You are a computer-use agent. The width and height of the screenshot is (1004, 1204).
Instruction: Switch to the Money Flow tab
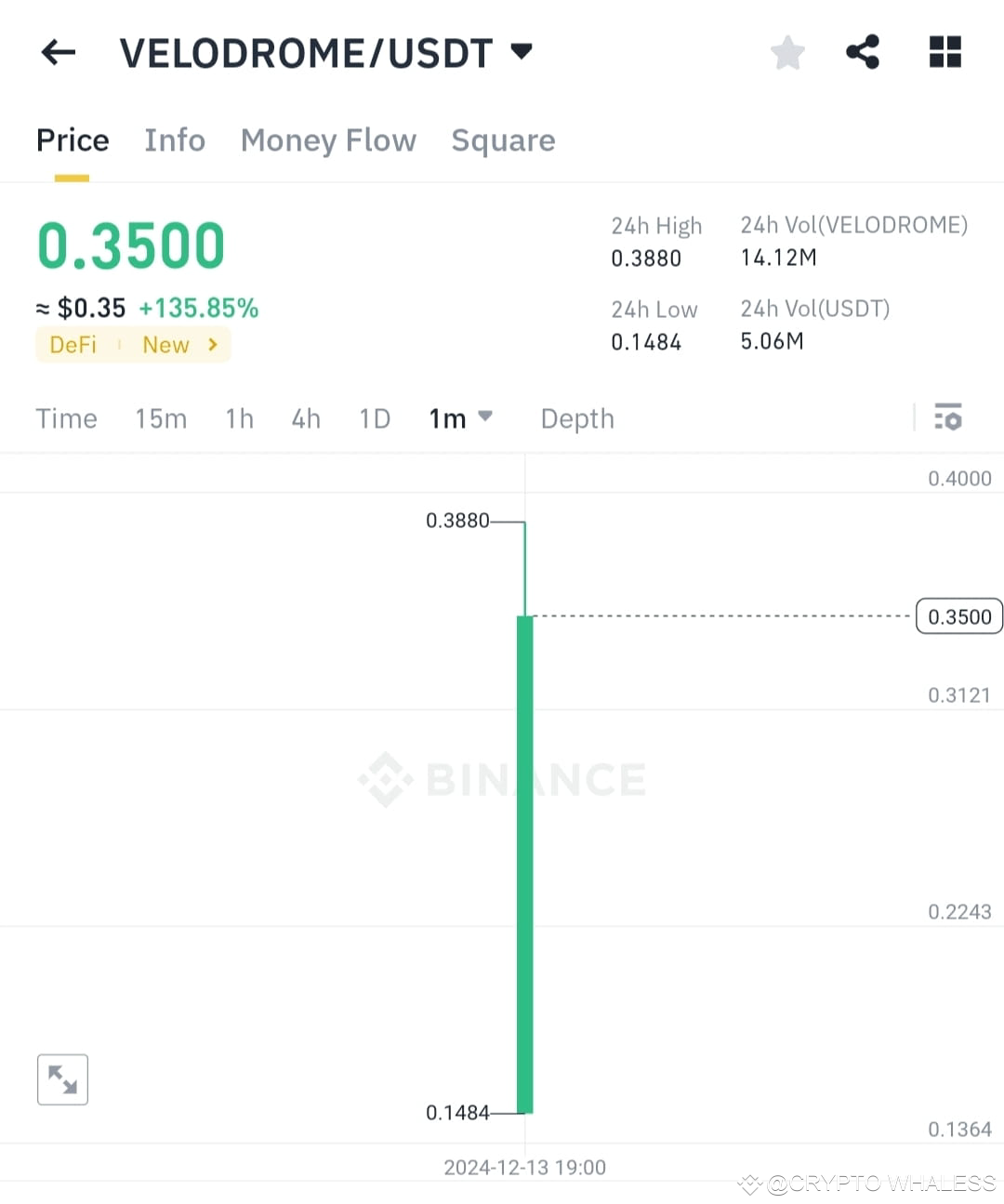tap(328, 140)
